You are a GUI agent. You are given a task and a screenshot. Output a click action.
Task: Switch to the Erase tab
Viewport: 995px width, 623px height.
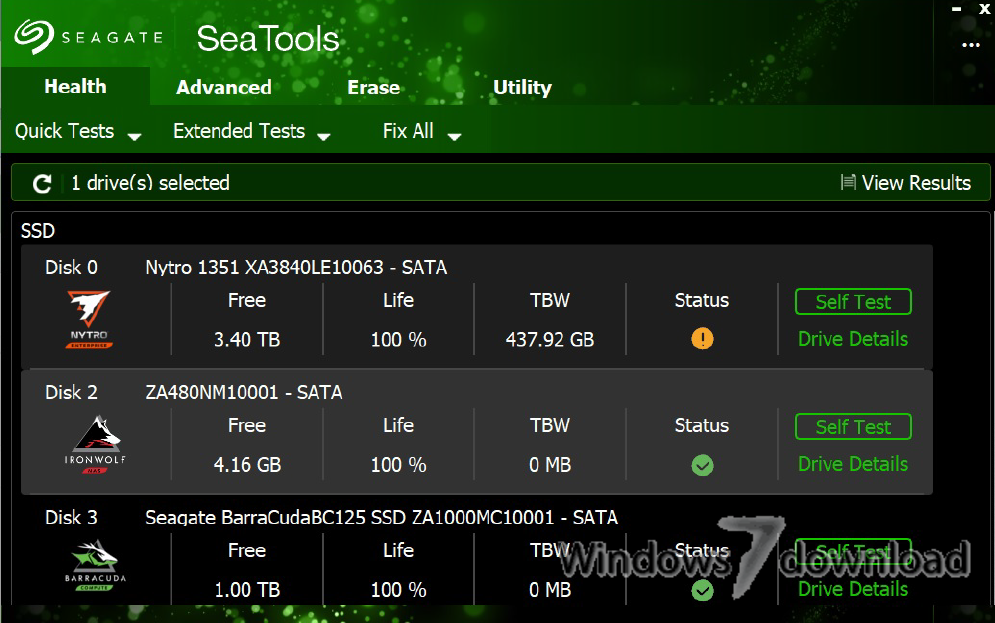[374, 87]
